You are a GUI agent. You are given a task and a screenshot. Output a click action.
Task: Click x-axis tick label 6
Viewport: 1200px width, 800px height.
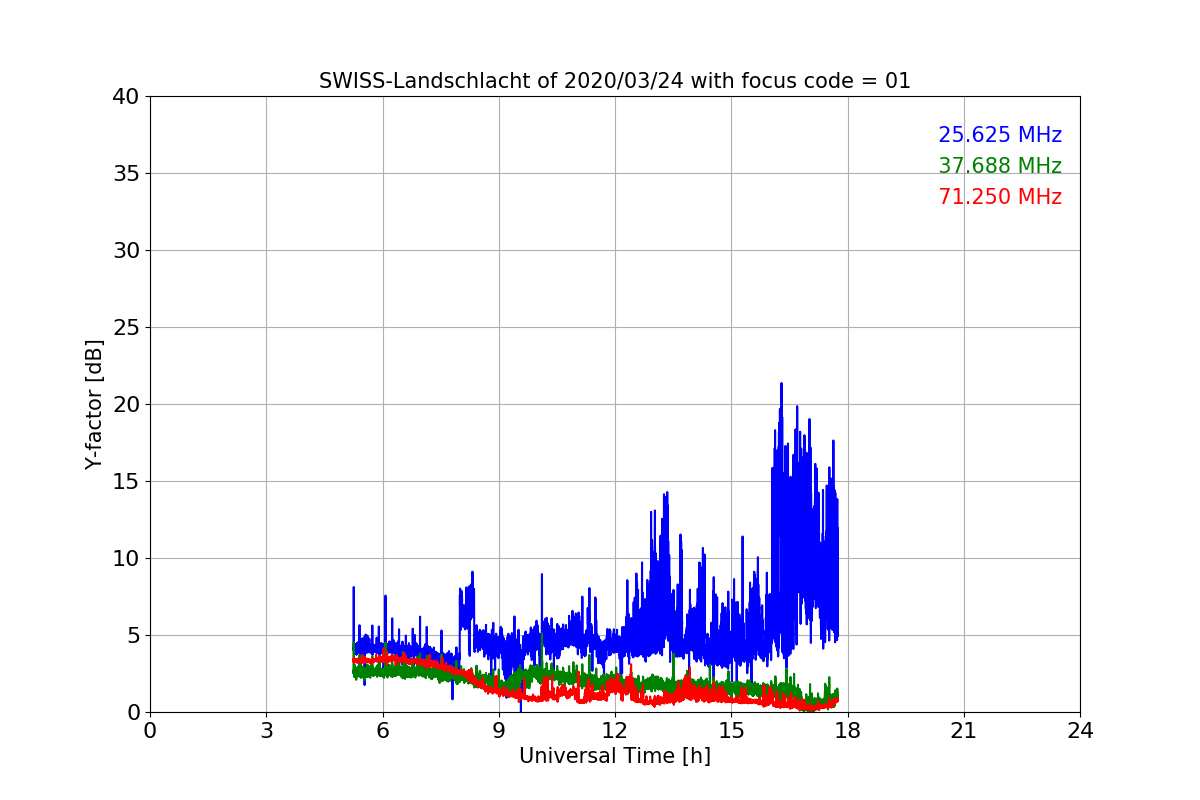click(382, 730)
